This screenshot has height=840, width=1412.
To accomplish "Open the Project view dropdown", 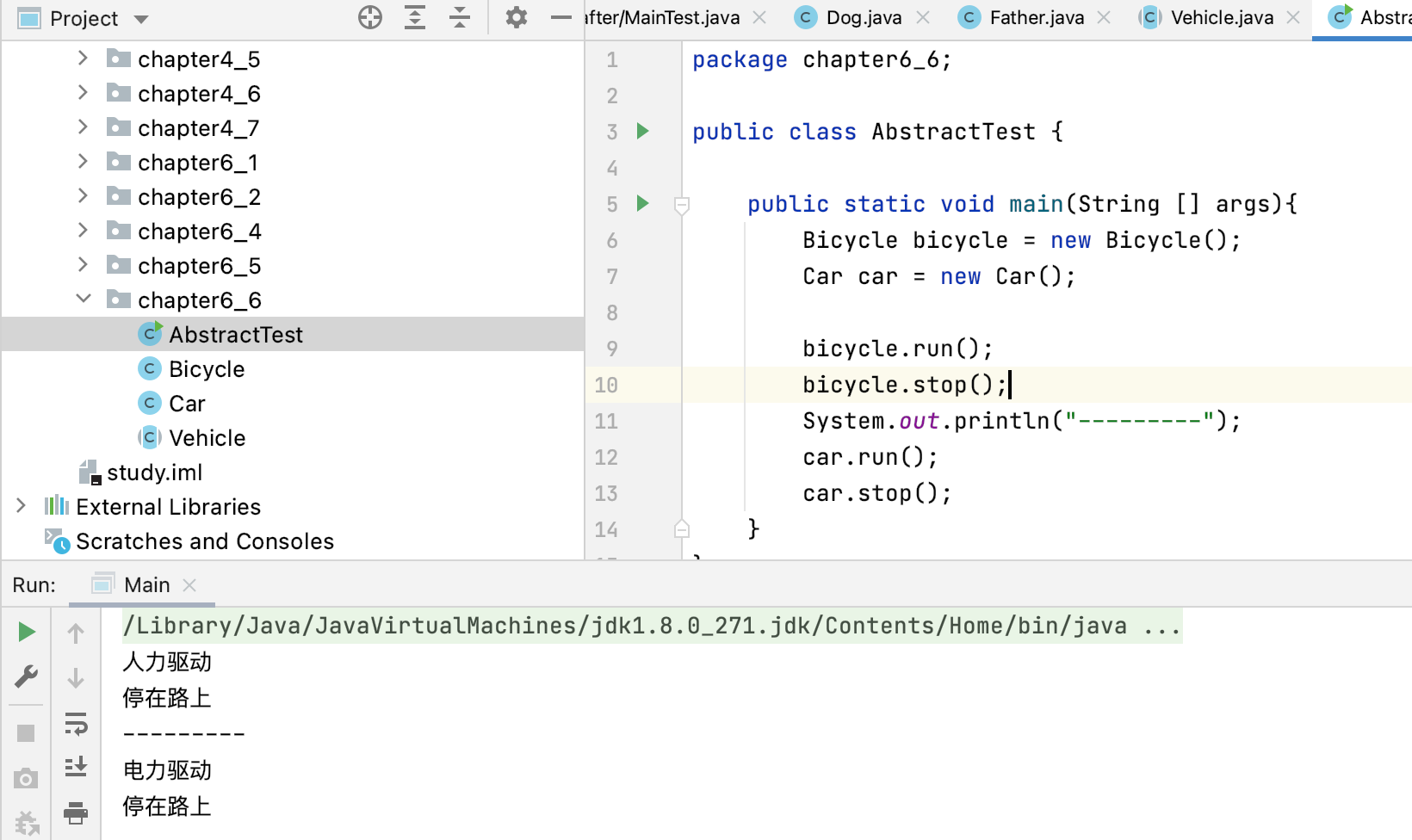I will pyautogui.click(x=142, y=19).
